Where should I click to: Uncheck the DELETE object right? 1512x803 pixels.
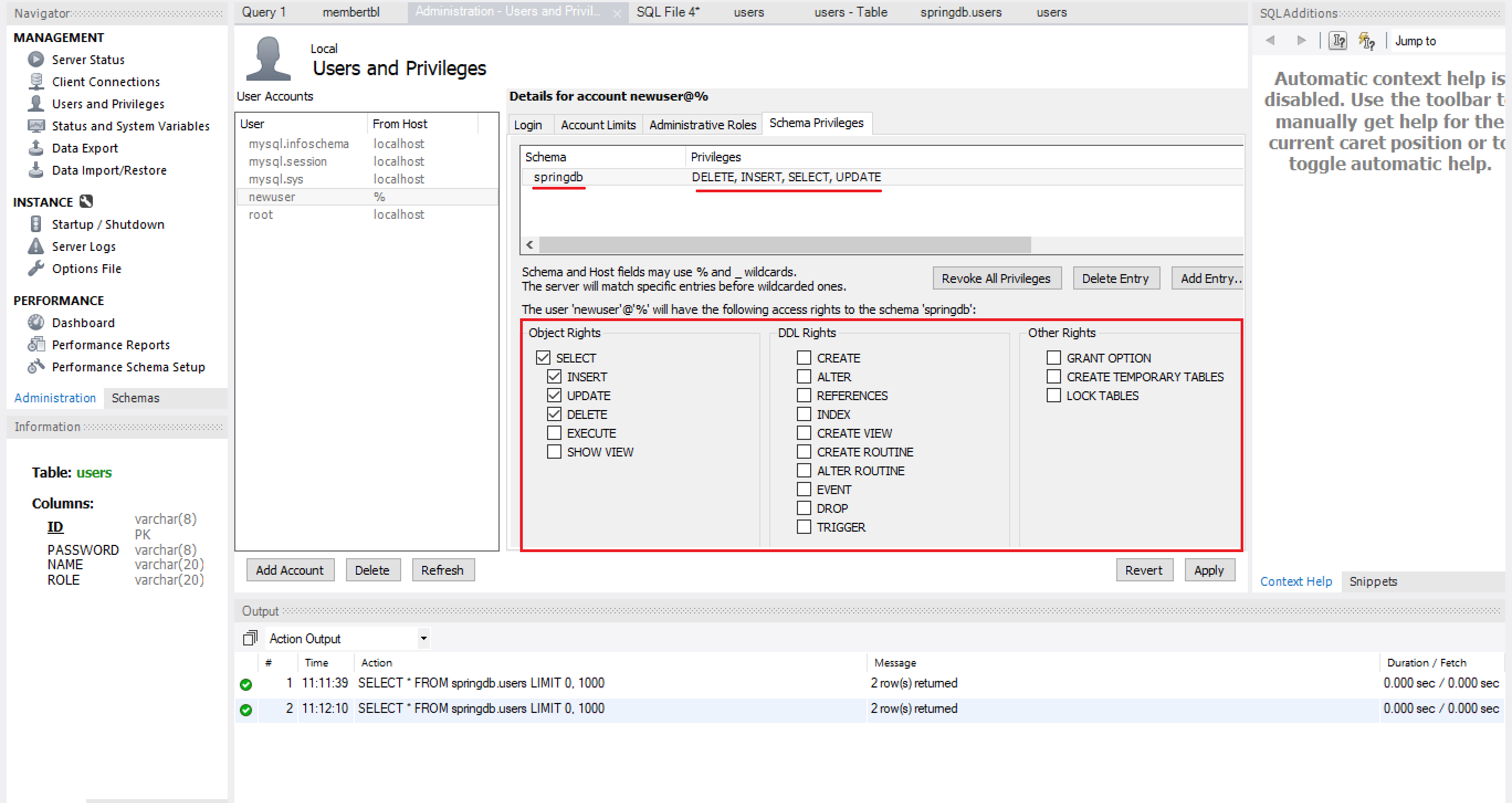click(x=554, y=414)
